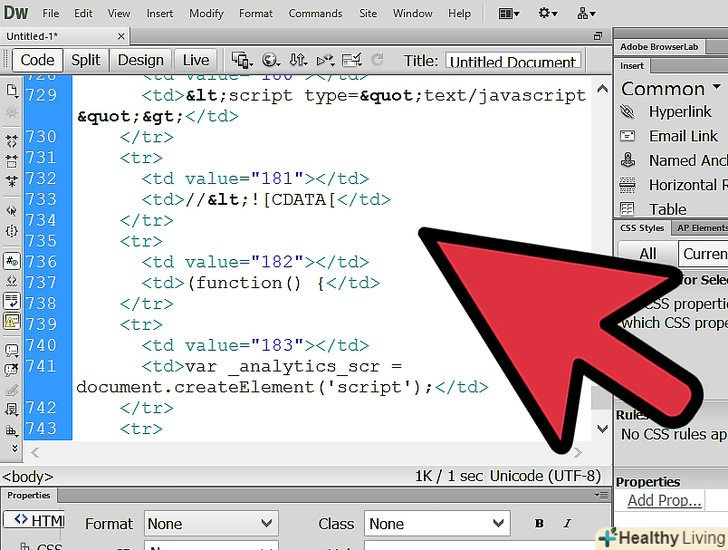
Task: Open the Insert panel tab
Action: click(632, 66)
